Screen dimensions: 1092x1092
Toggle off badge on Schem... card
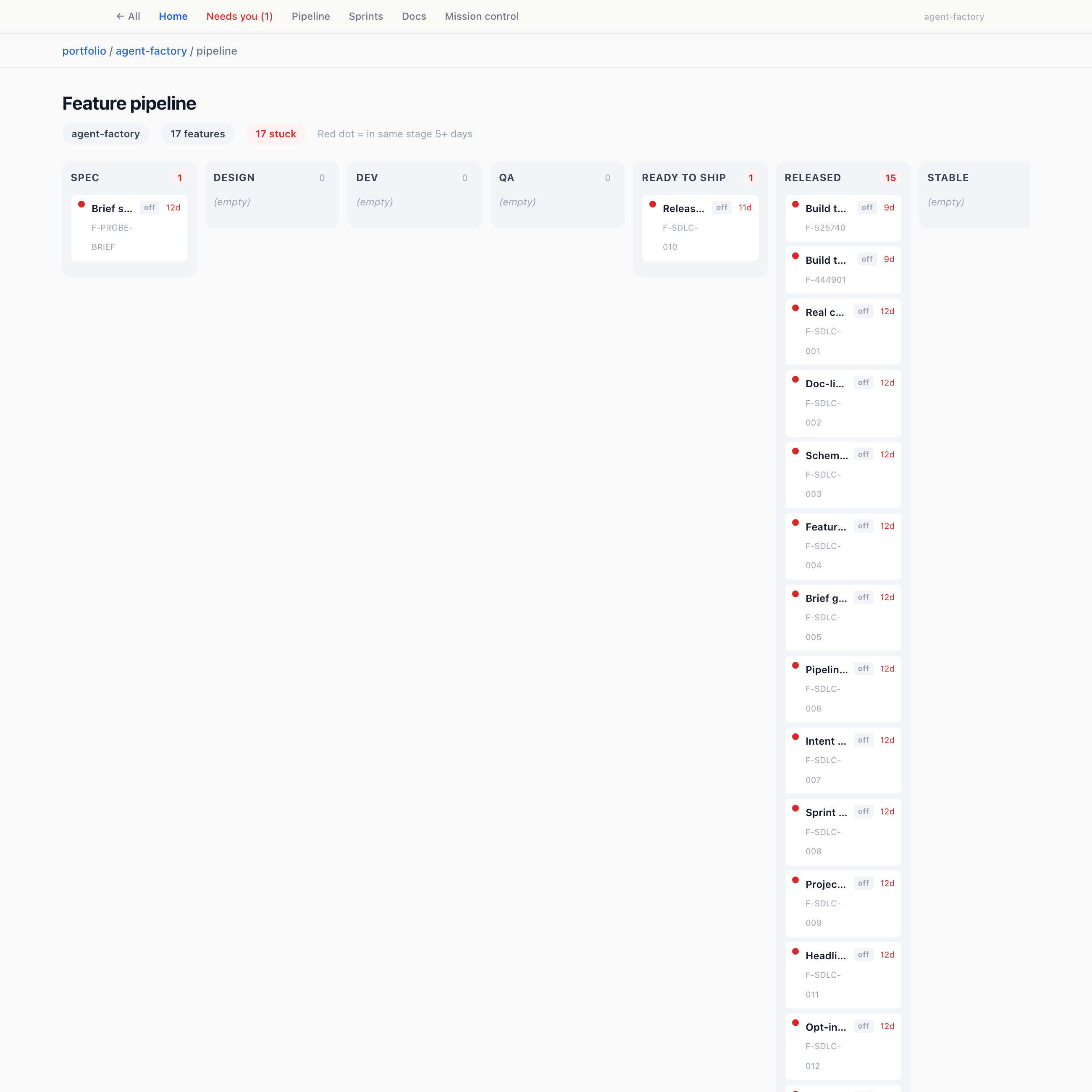coord(864,454)
